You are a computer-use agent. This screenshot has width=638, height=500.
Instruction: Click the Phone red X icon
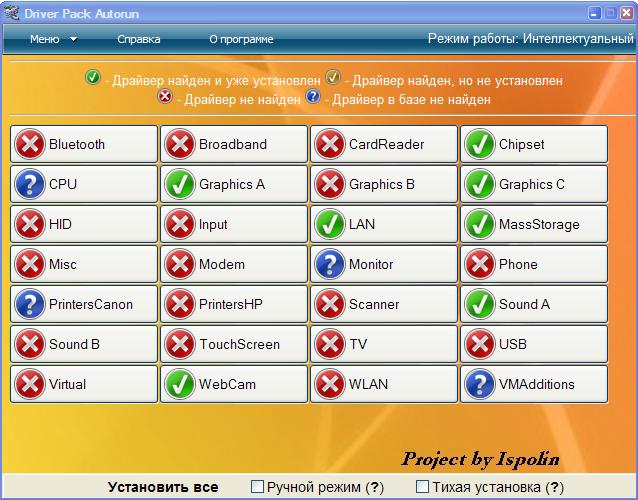(480, 264)
